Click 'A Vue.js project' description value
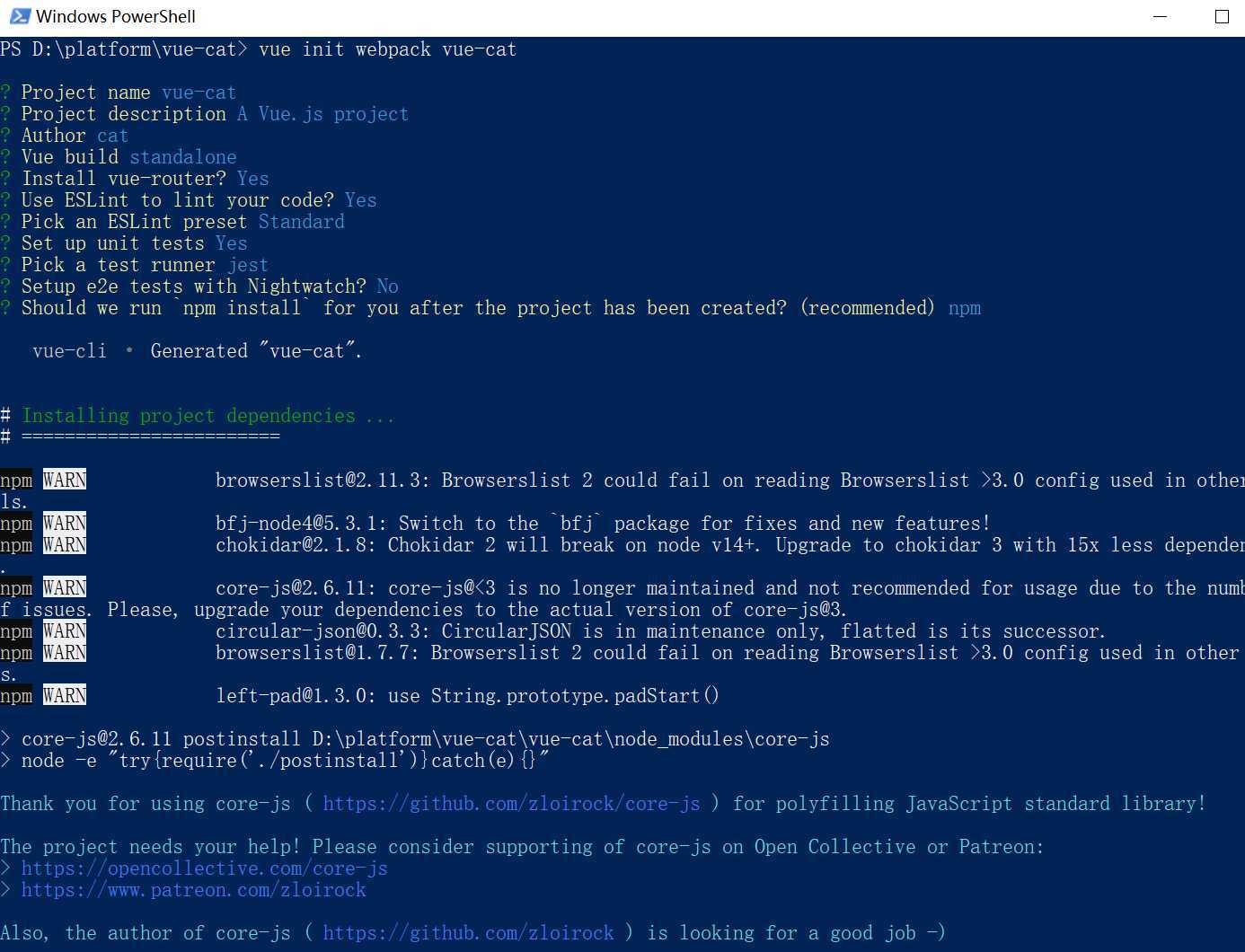Viewport: 1245px width, 952px height. [x=322, y=114]
